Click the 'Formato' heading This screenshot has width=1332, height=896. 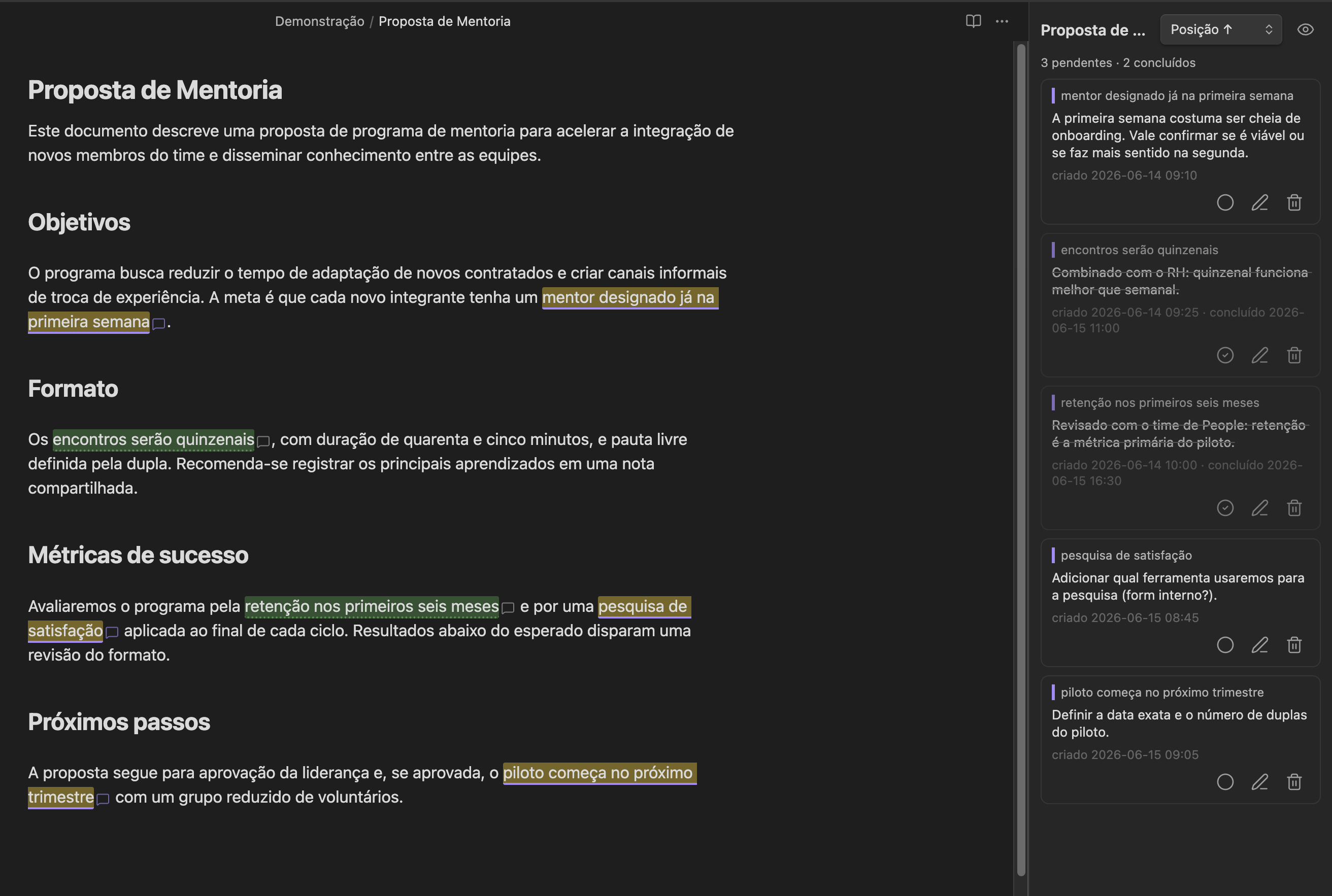[x=73, y=389]
